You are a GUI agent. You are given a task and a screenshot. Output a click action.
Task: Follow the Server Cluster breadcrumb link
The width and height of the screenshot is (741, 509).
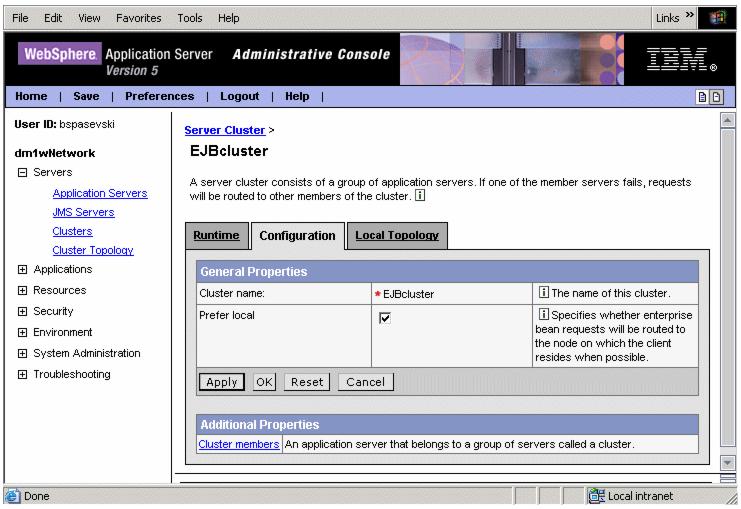(x=224, y=130)
